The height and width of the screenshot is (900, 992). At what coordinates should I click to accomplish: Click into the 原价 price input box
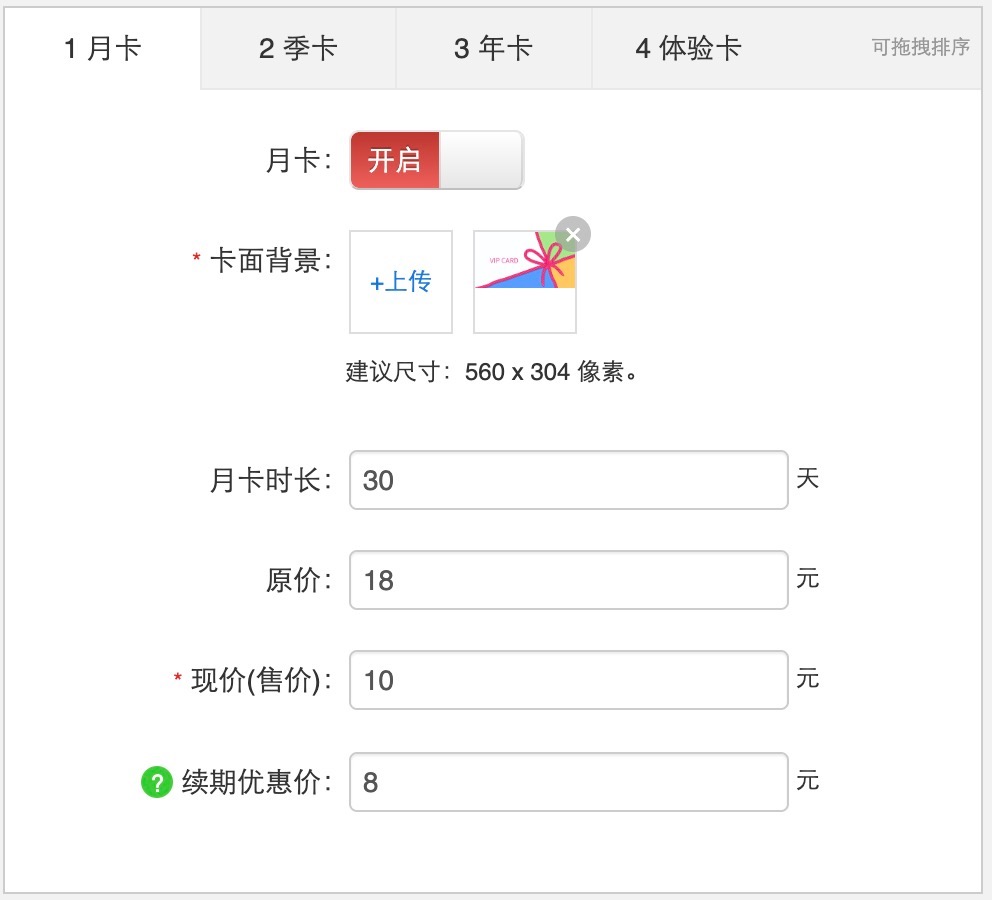pos(568,580)
